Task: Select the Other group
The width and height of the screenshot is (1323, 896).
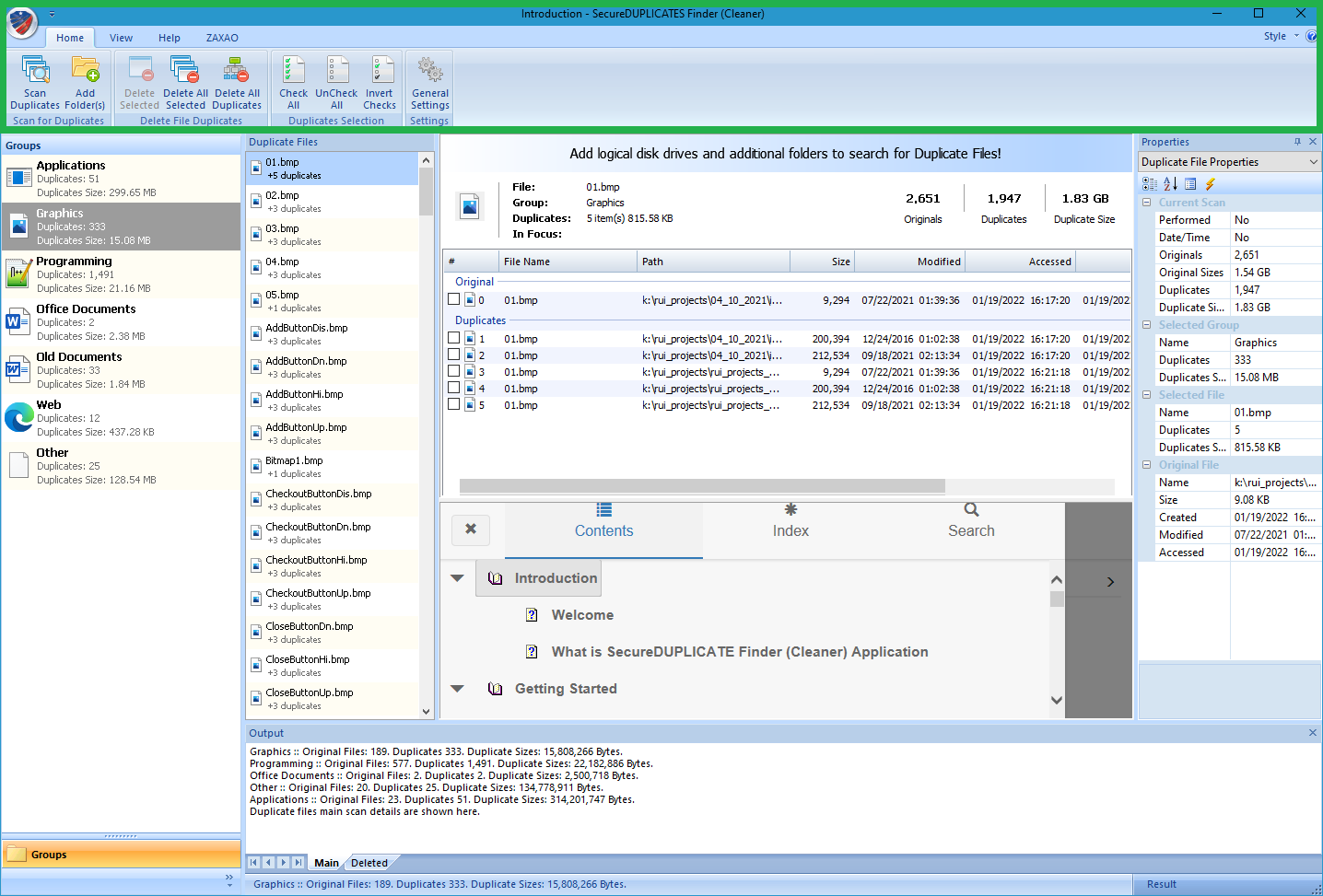Action: (121, 466)
